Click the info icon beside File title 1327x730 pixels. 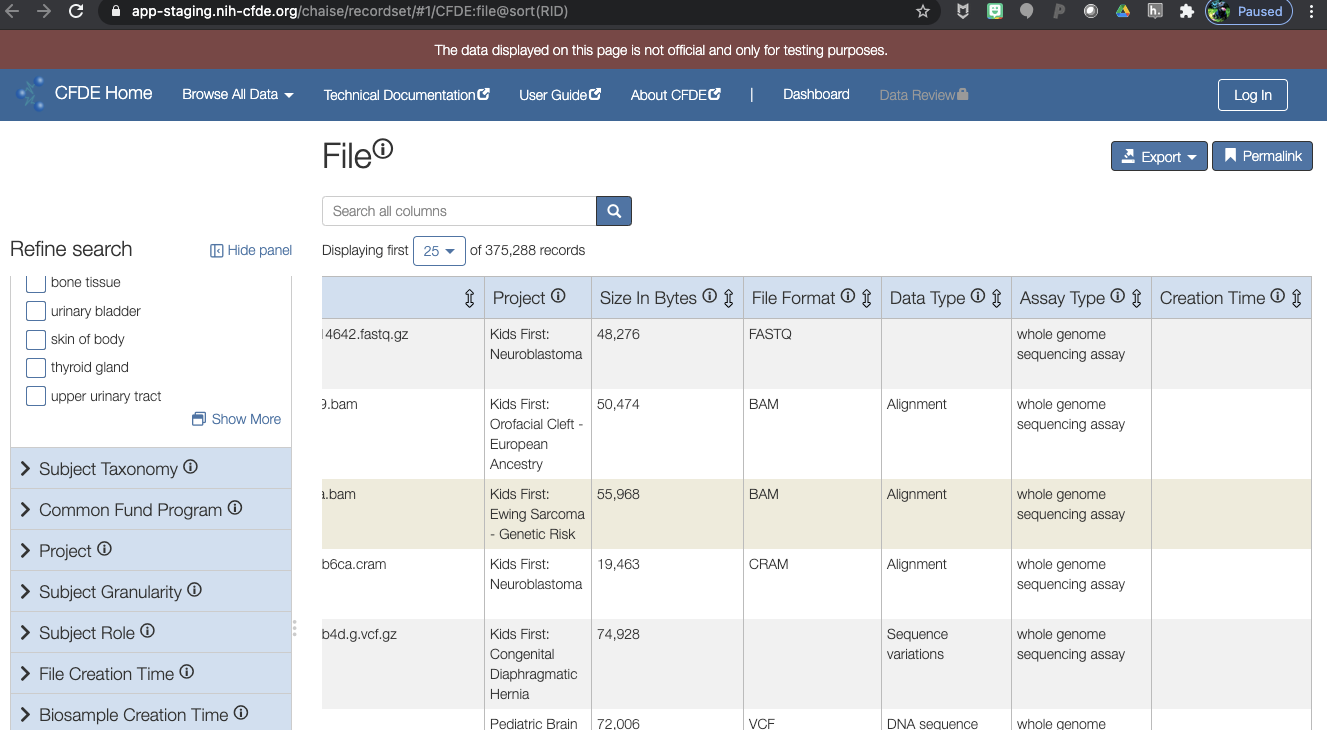pos(383,150)
